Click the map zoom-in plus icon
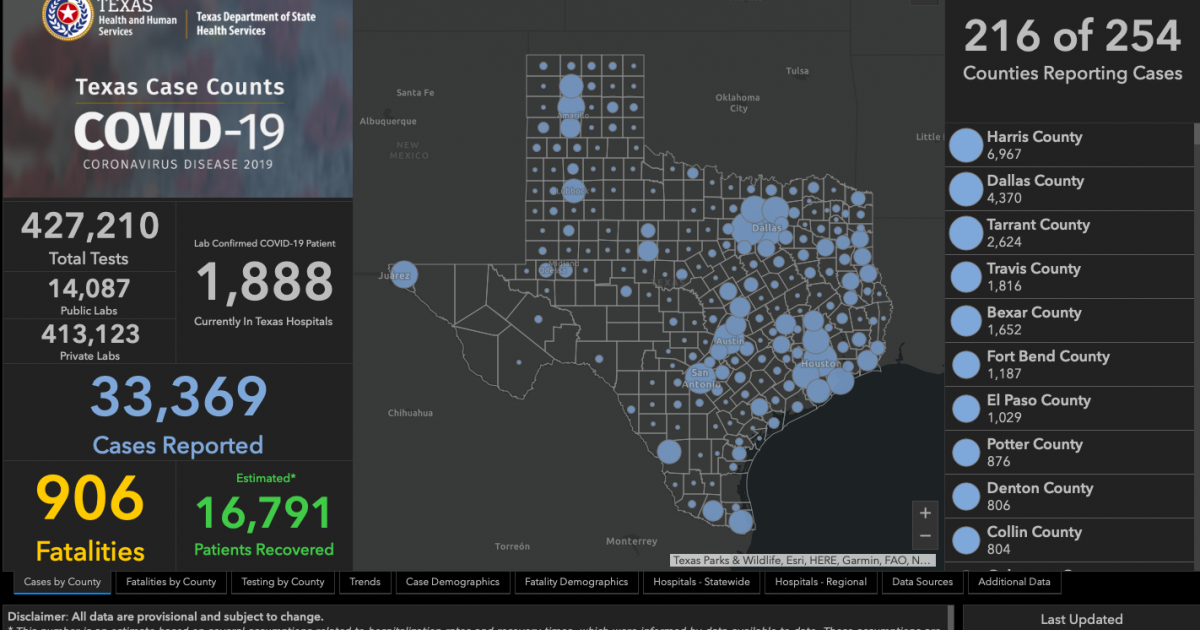The height and width of the screenshot is (630, 1200). (925, 511)
